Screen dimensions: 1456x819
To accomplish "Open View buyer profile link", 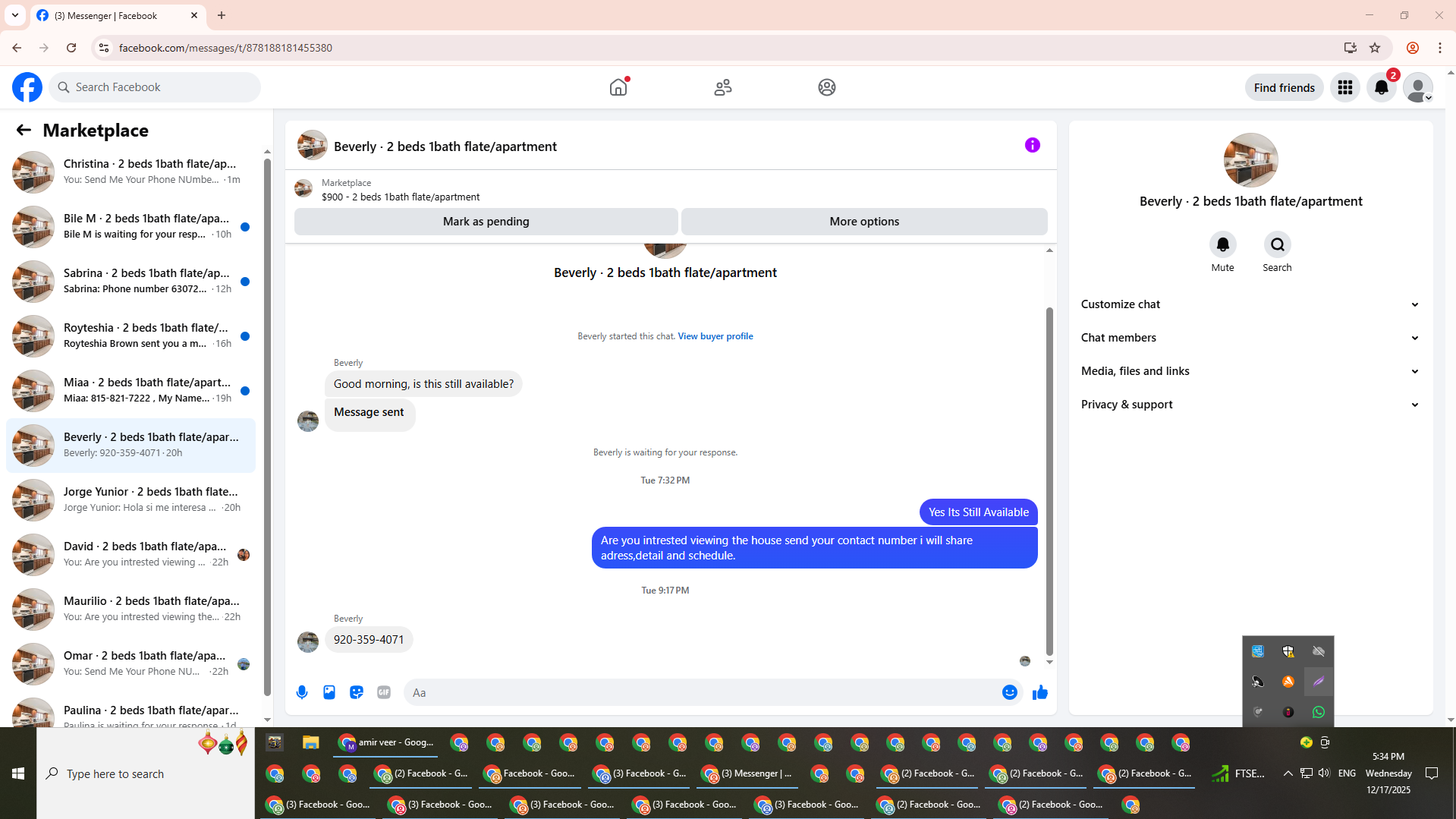I will [x=715, y=336].
